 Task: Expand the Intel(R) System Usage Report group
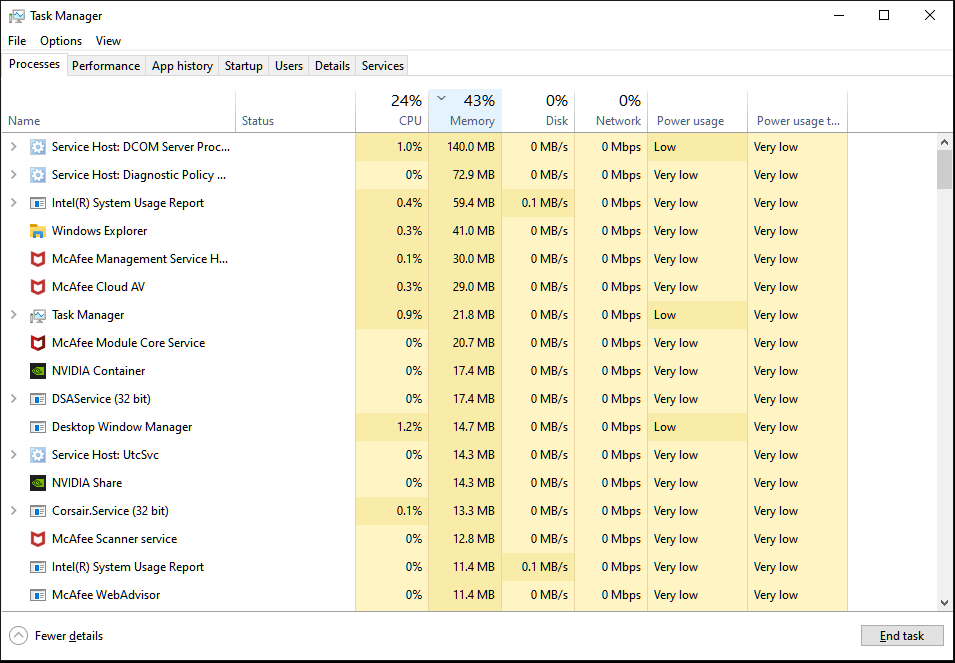13,203
